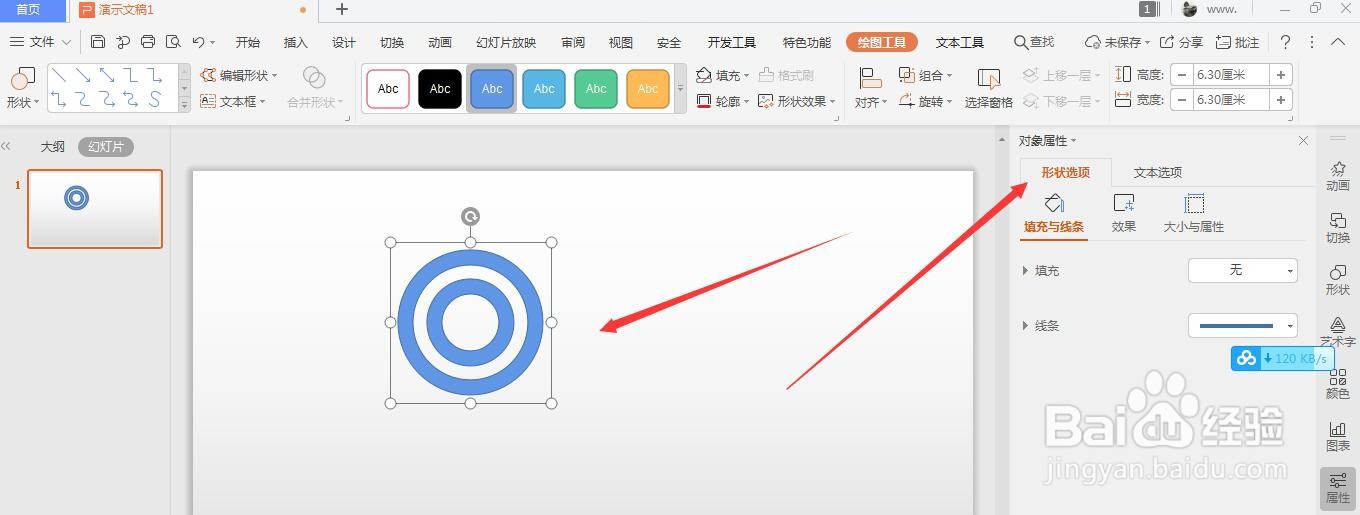Click 上移一层 bring forward

point(1061,75)
